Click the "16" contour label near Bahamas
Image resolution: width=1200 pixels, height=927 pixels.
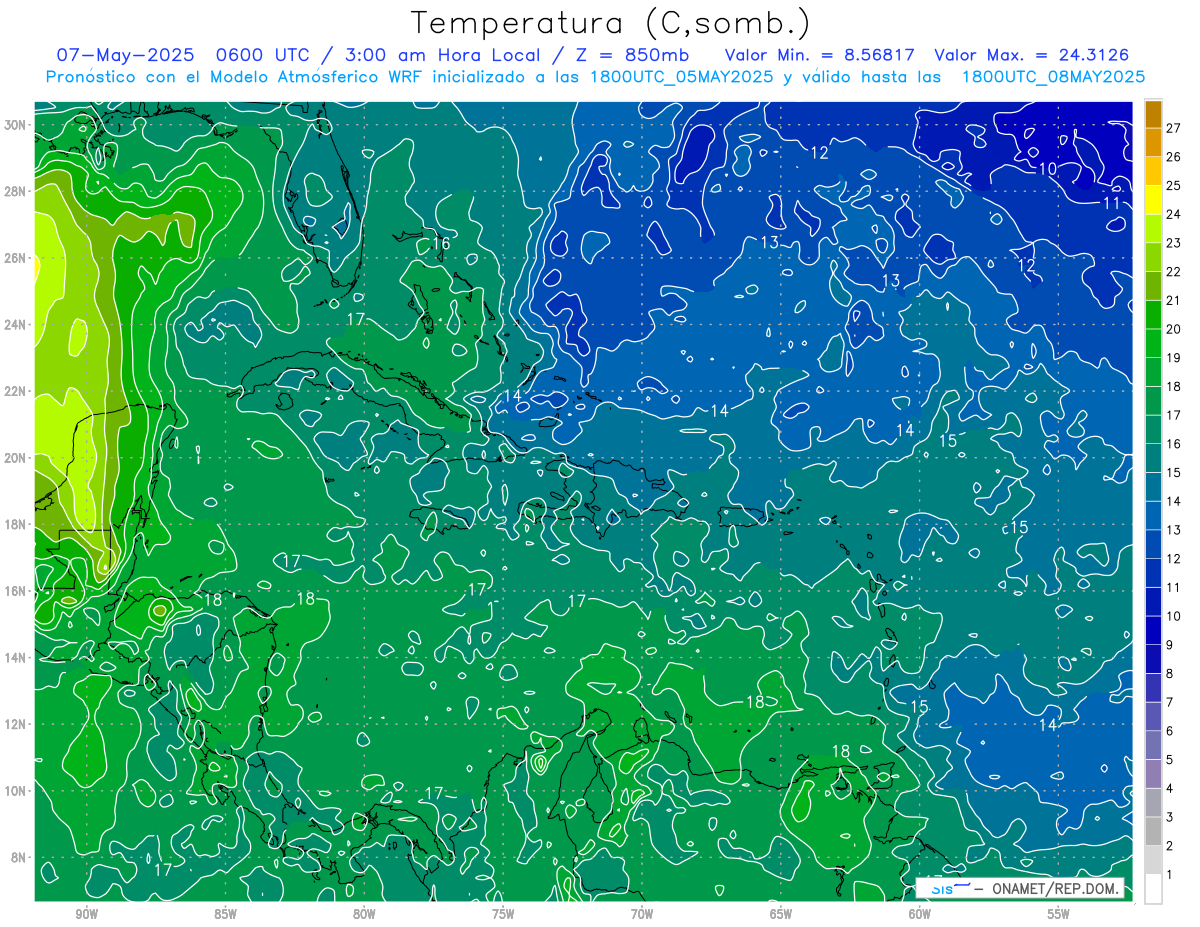click(441, 244)
